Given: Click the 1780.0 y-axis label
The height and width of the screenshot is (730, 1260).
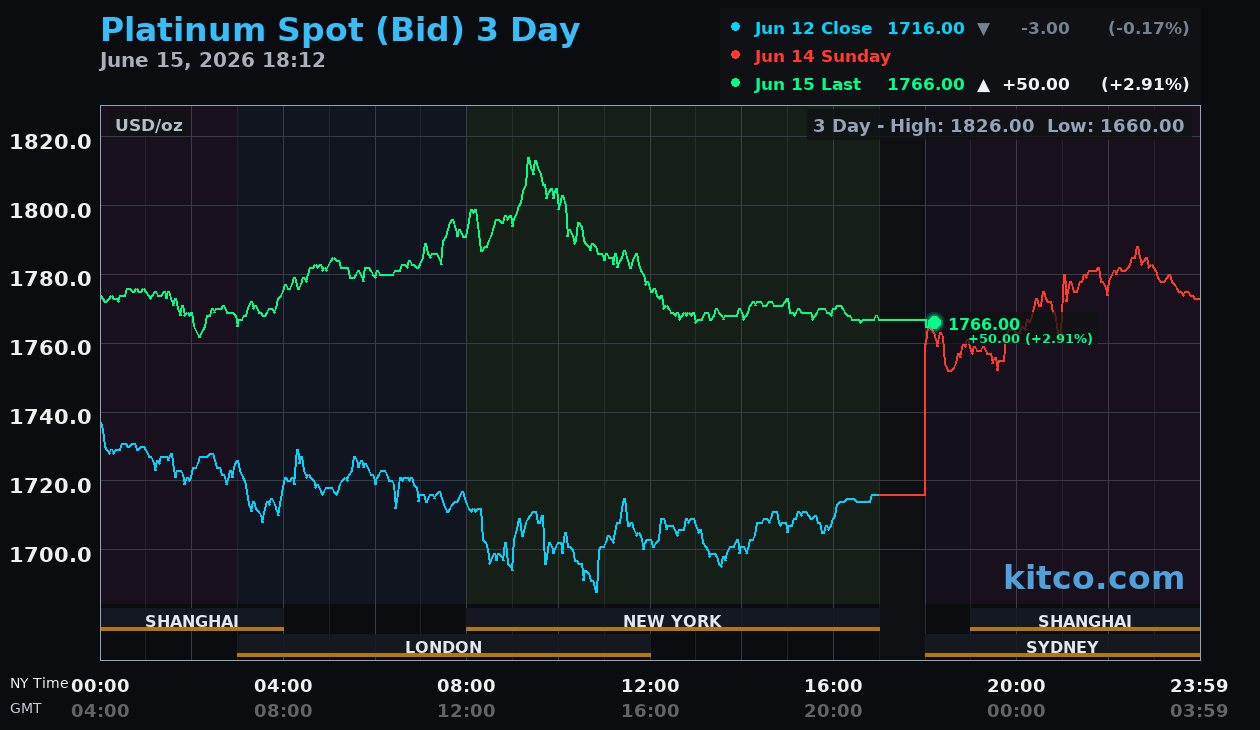Looking at the screenshot, I should click(50, 278).
